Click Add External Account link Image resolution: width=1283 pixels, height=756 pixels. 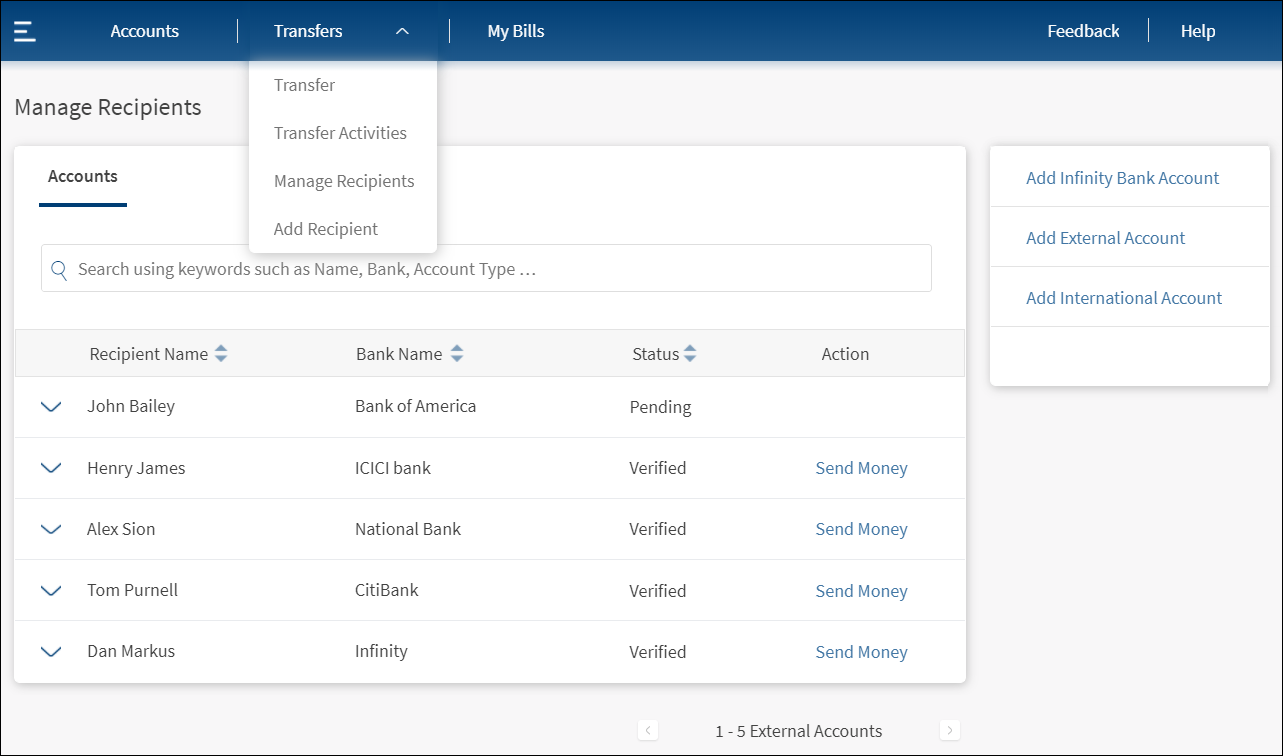1105,238
